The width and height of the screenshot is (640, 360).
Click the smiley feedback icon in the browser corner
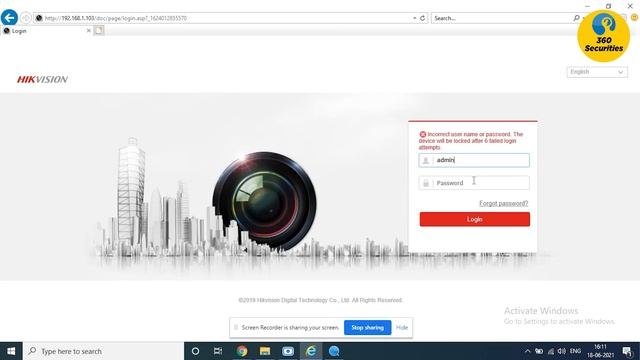[x=634, y=18]
